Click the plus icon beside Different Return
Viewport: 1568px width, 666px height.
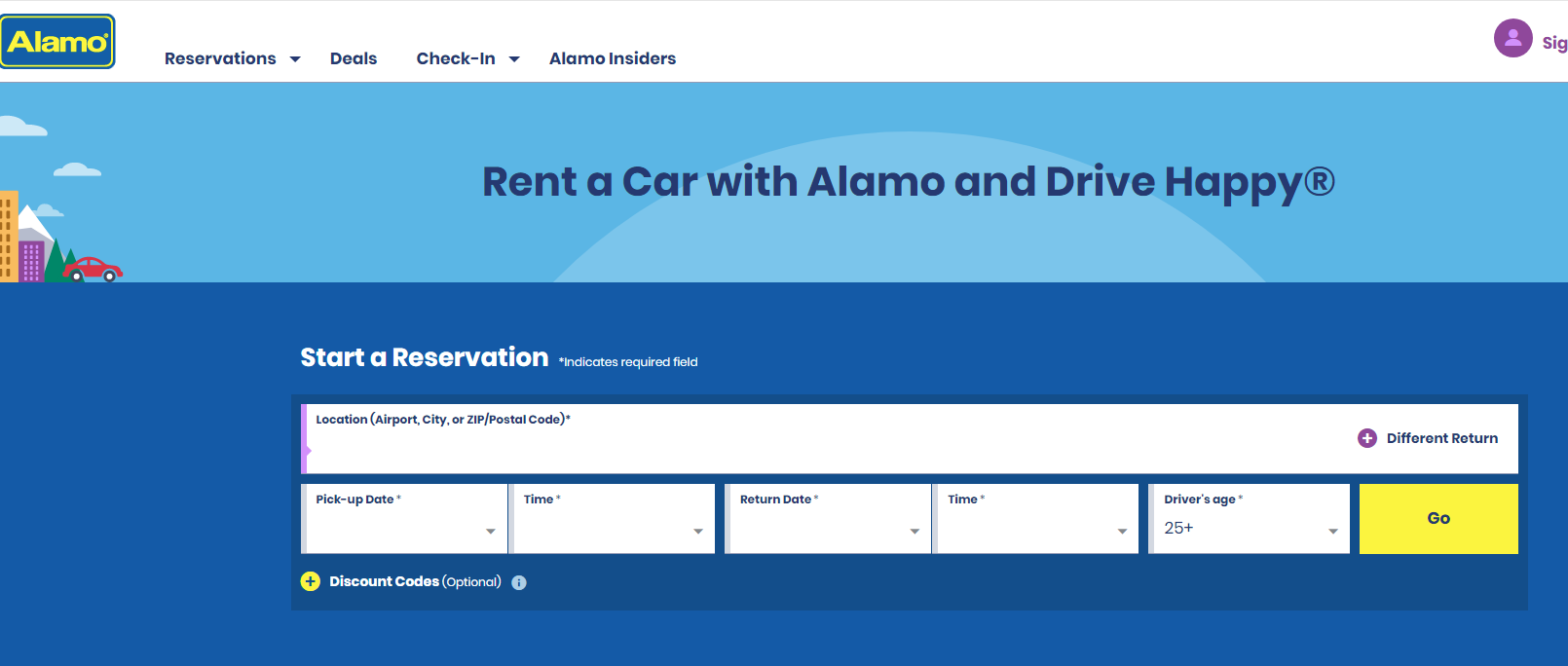tap(1367, 438)
